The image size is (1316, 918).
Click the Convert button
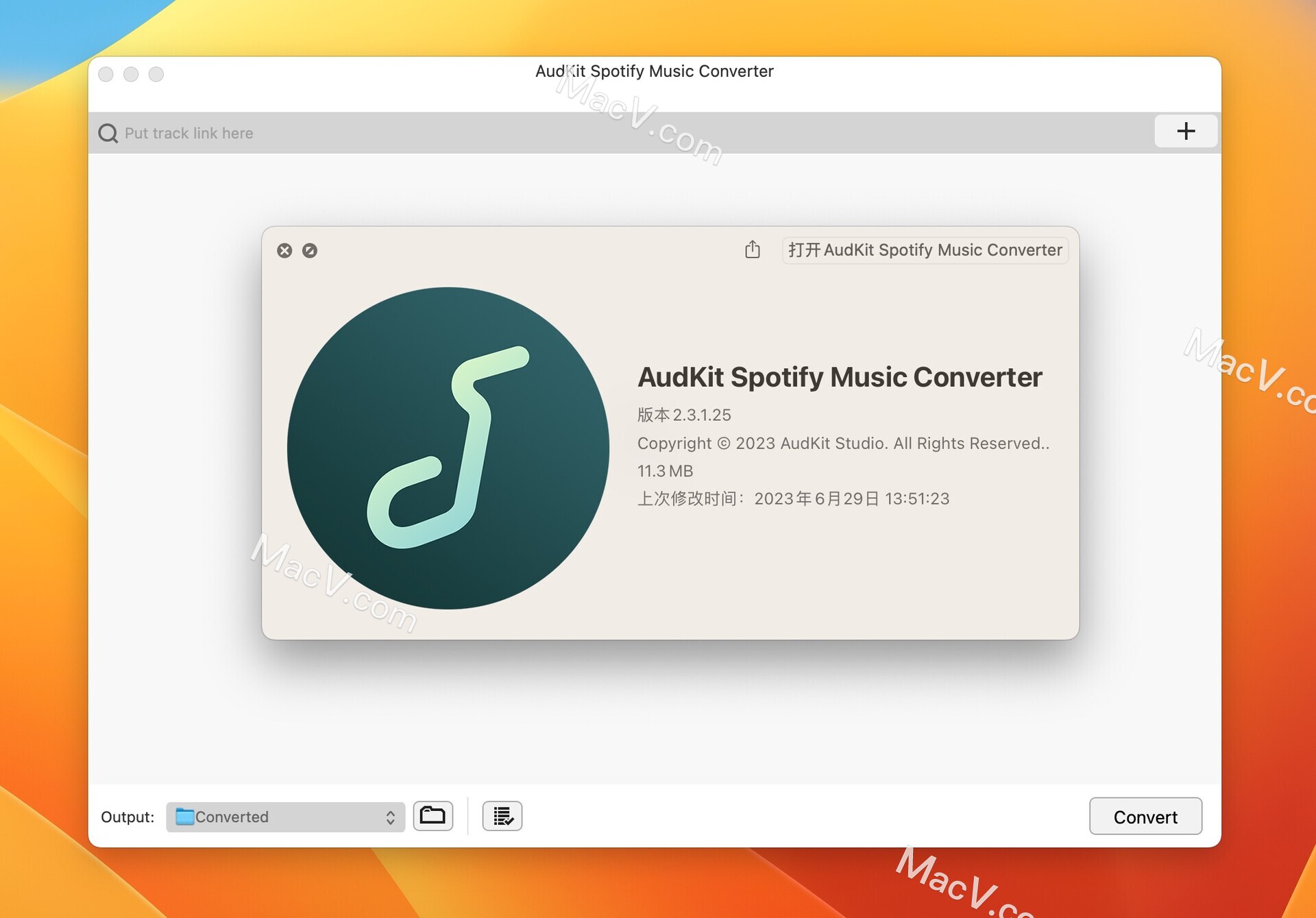(1145, 817)
